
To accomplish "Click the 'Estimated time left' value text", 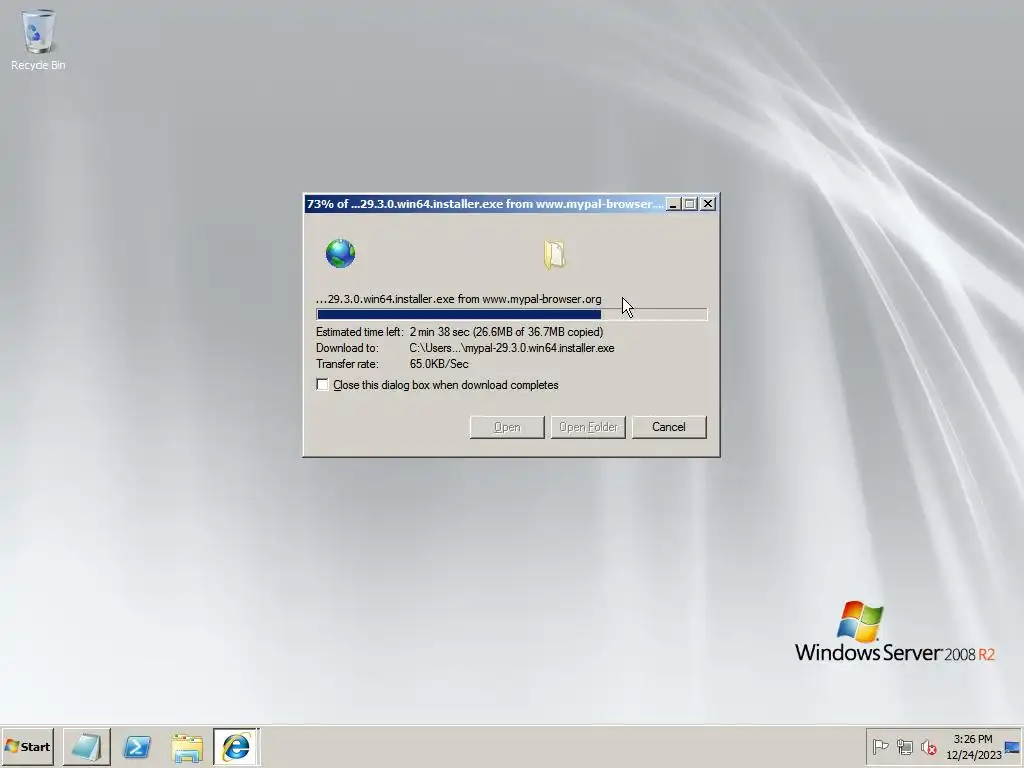I will coord(506,332).
